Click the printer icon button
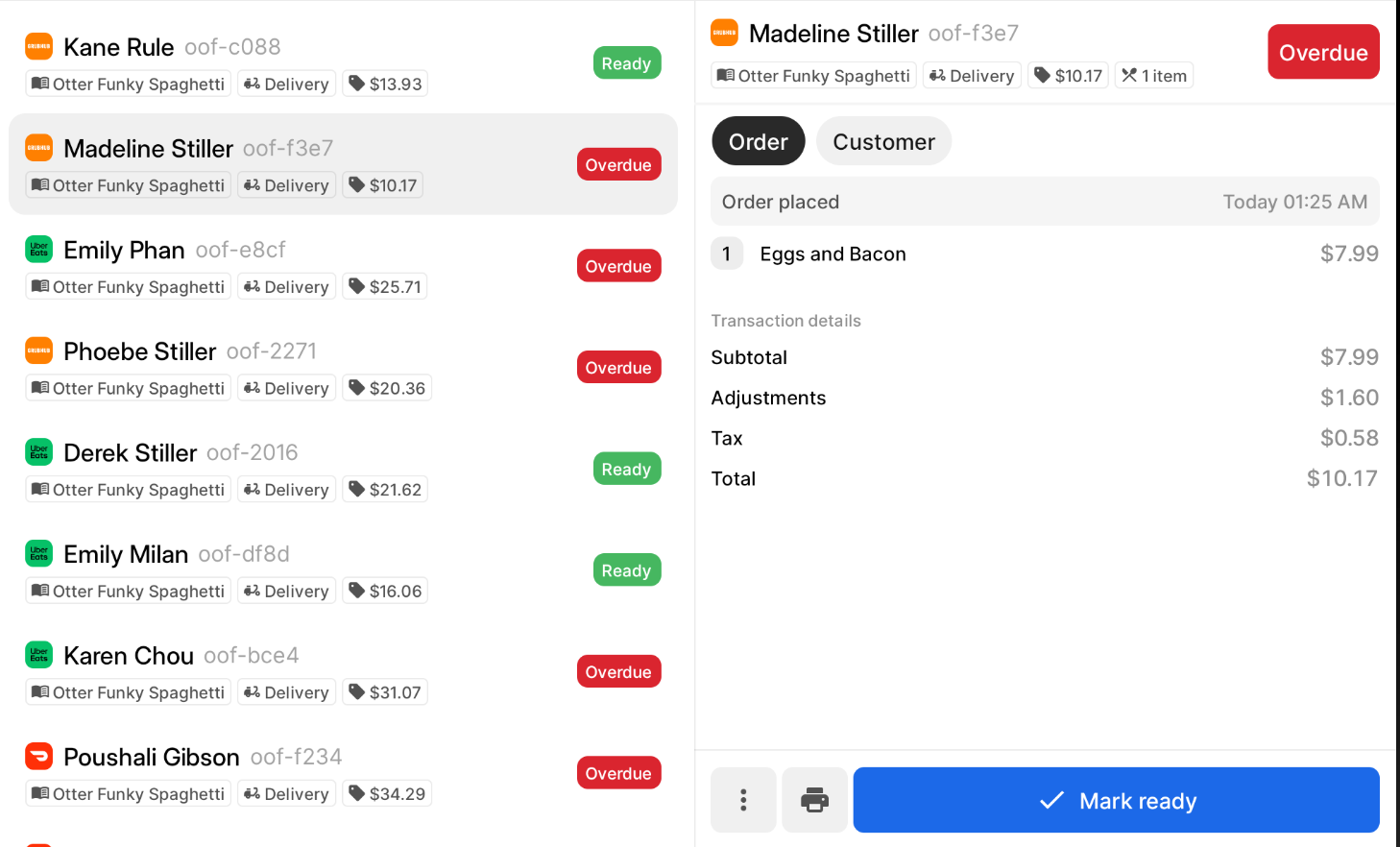 tap(814, 800)
